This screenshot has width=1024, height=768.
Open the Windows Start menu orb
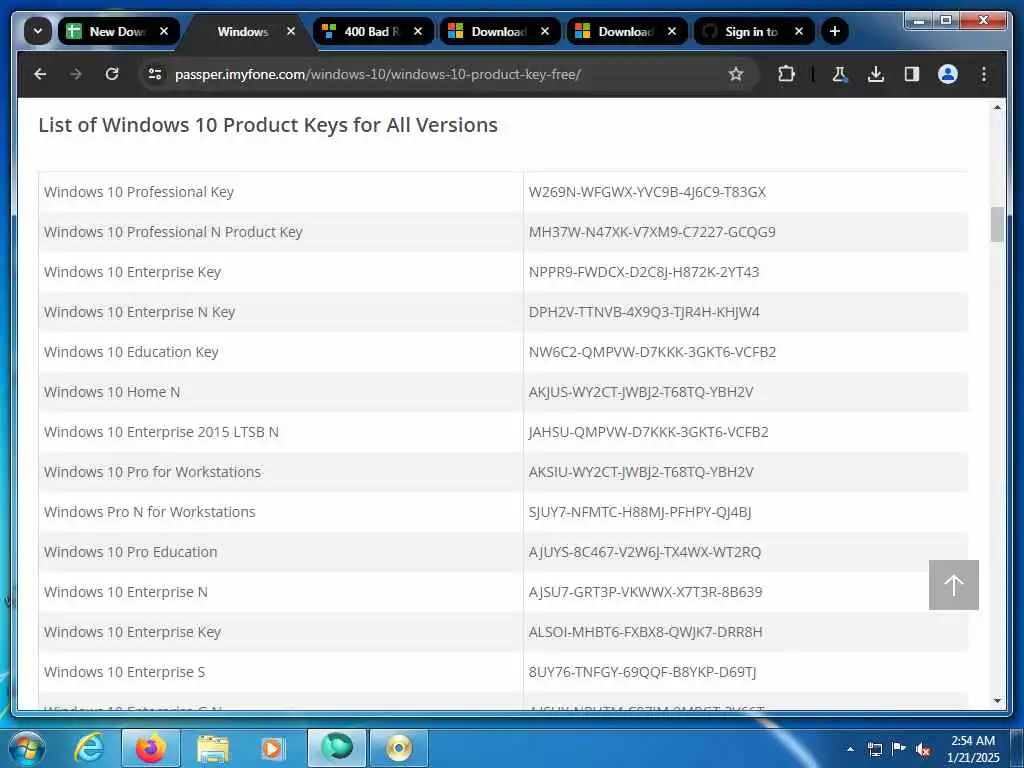coord(27,748)
